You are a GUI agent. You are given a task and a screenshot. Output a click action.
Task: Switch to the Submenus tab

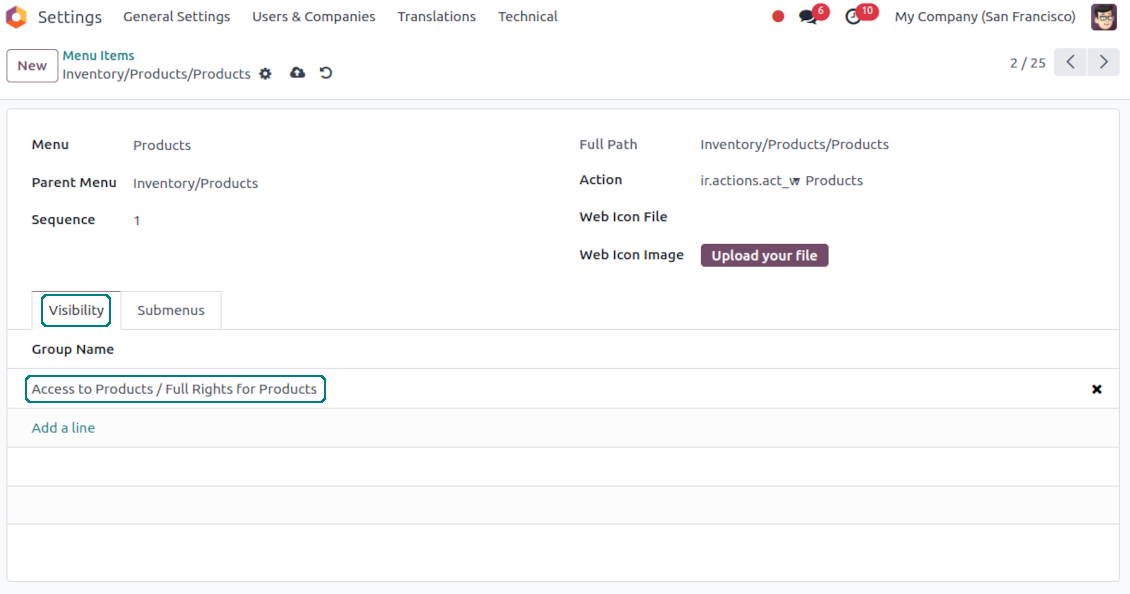tap(171, 310)
